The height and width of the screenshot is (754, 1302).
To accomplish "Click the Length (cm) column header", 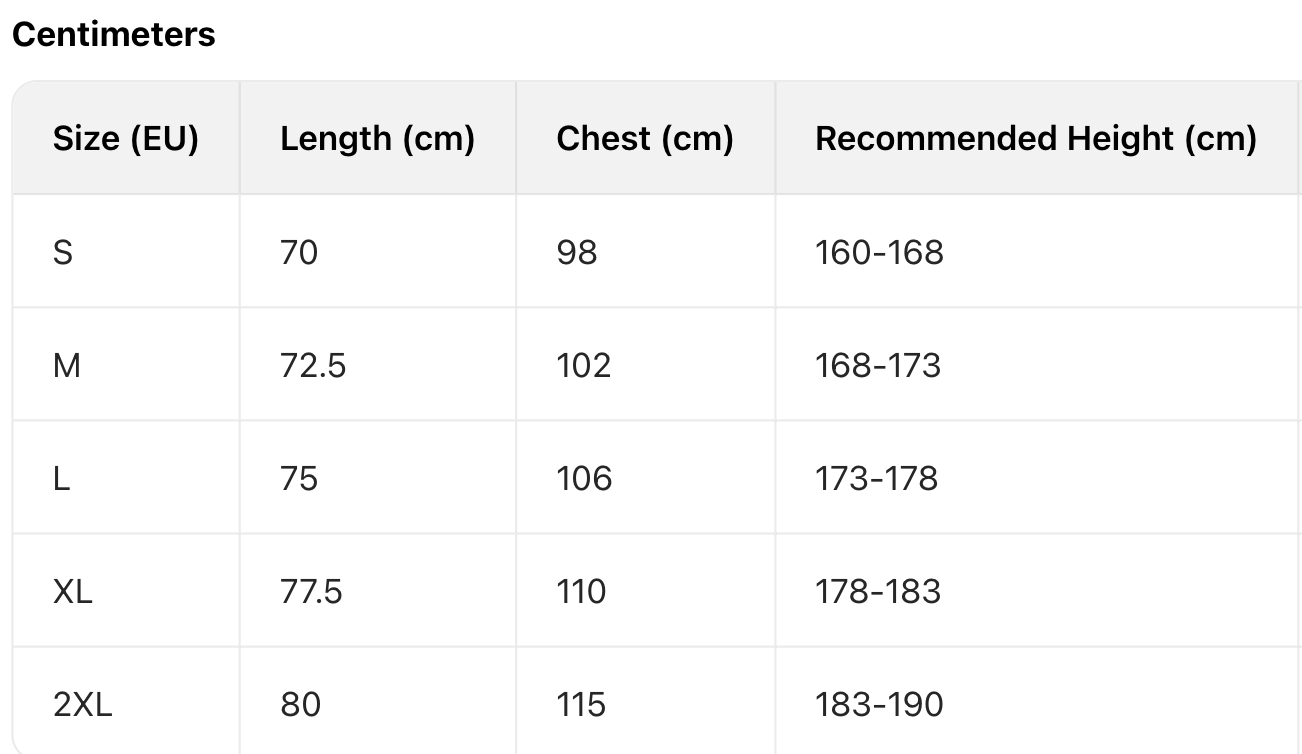I will coord(377,138).
